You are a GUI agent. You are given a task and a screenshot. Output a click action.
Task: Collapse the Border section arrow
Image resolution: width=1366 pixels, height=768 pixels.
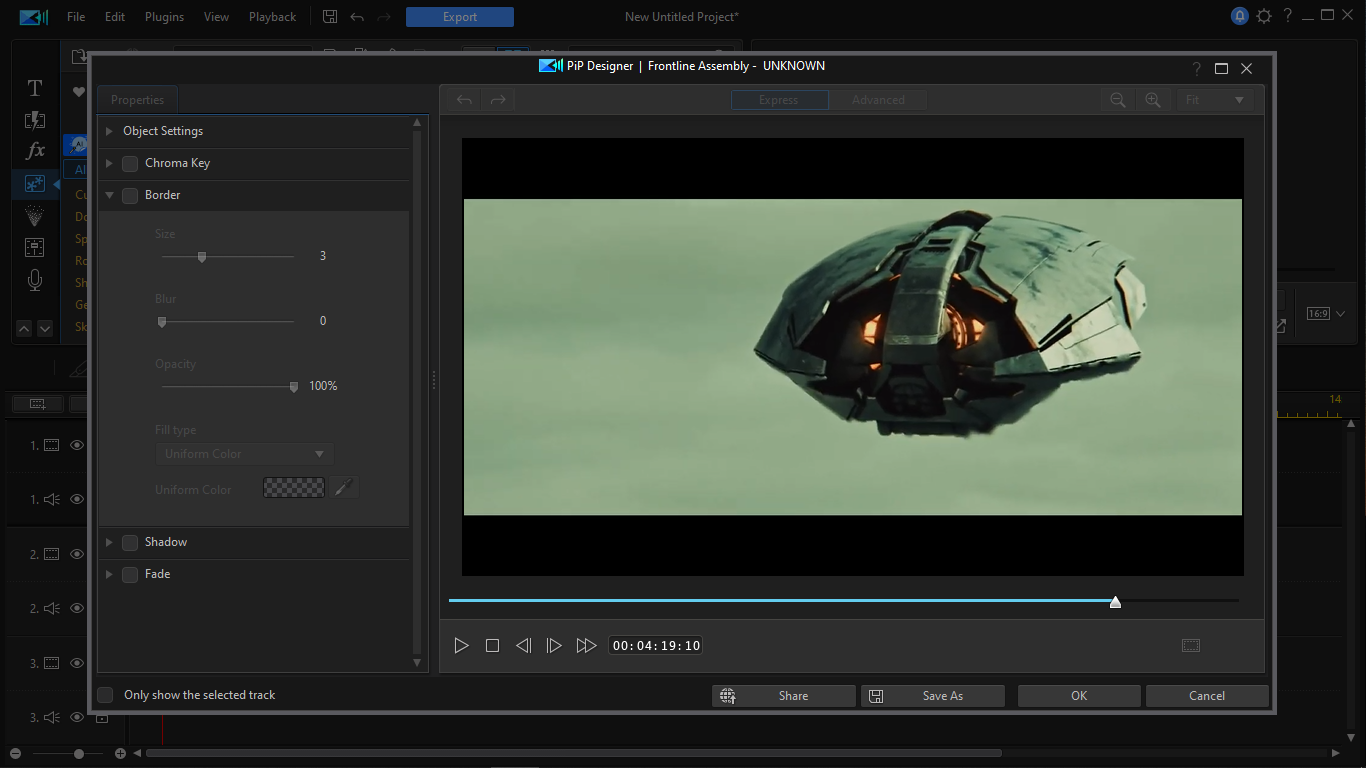(109, 195)
